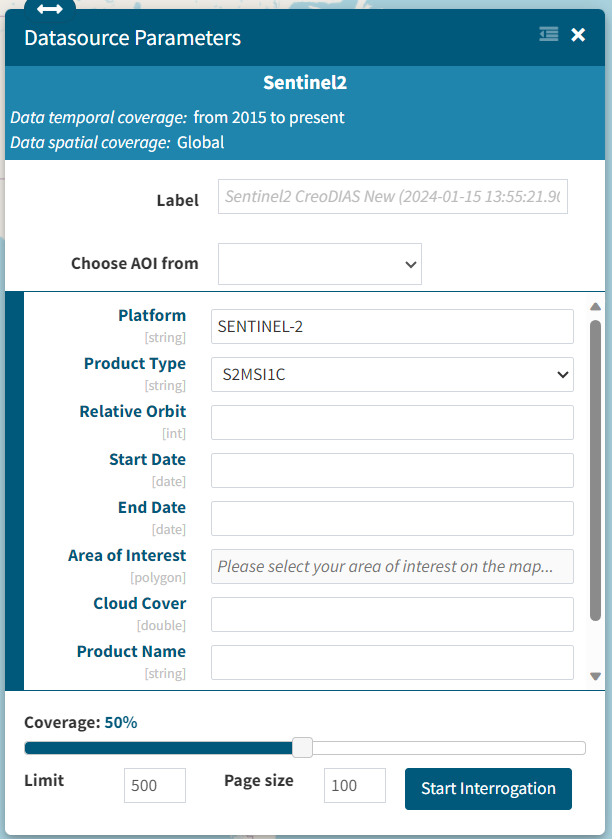Click the Area of Interest label

point(127,555)
